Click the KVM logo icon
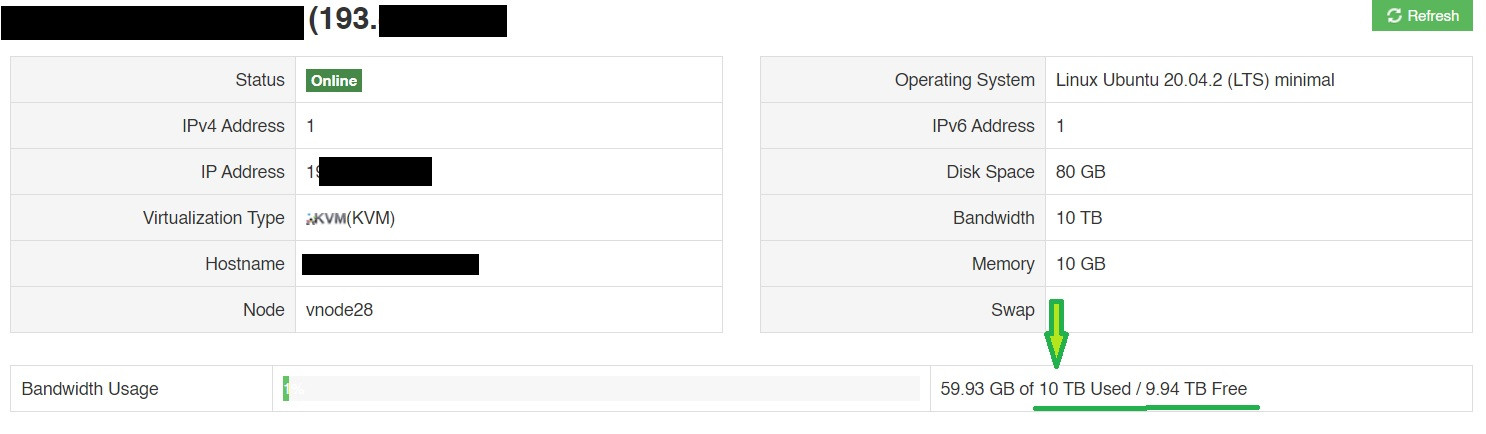1486x434 pixels. tap(326, 218)
